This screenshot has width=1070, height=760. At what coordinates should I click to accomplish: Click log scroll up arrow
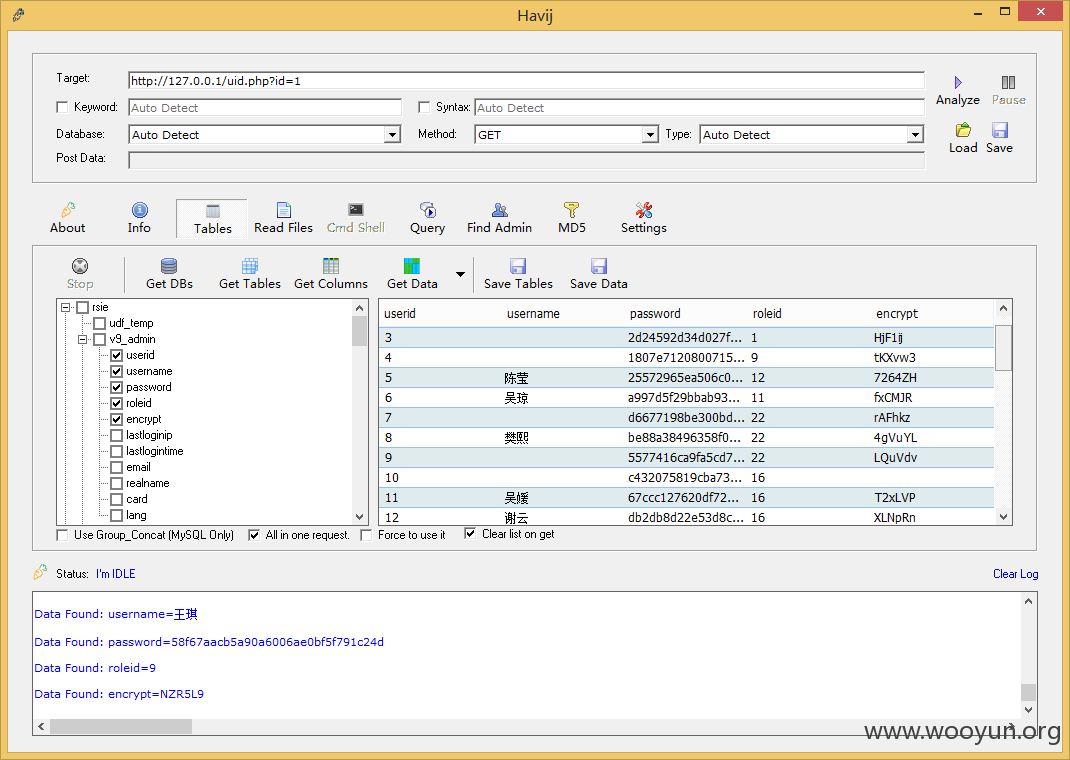point(1028,601)
